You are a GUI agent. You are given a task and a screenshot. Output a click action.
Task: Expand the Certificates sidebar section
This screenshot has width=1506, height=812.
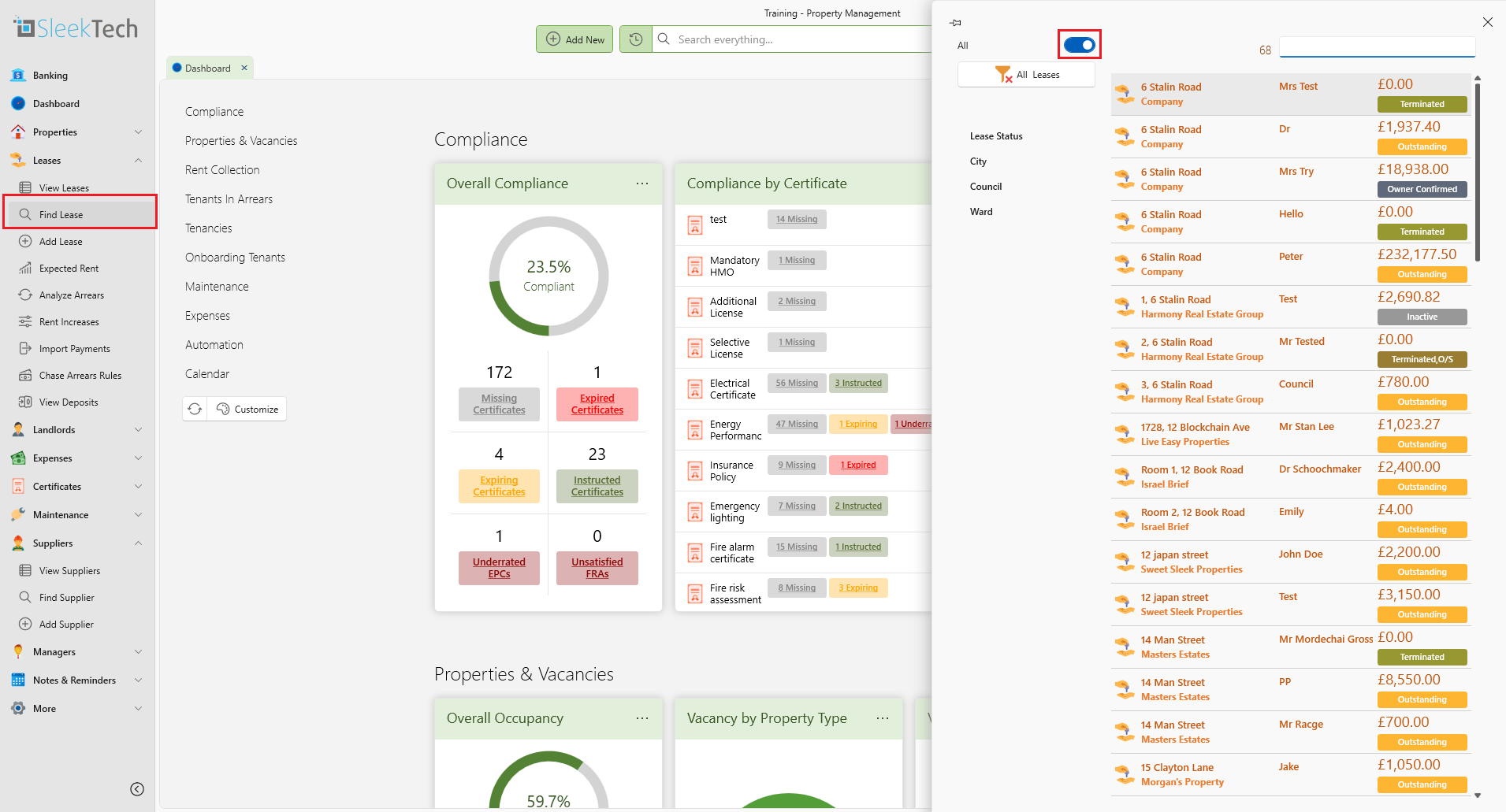[139, 487]
